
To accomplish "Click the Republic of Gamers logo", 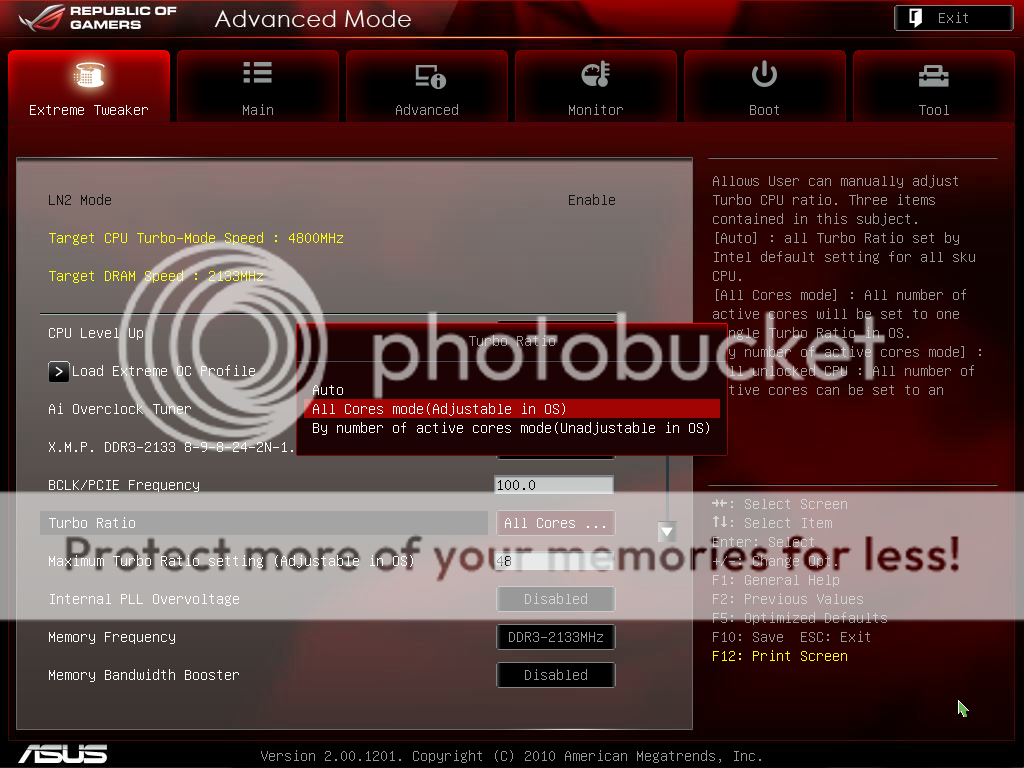I will [98, 18].
